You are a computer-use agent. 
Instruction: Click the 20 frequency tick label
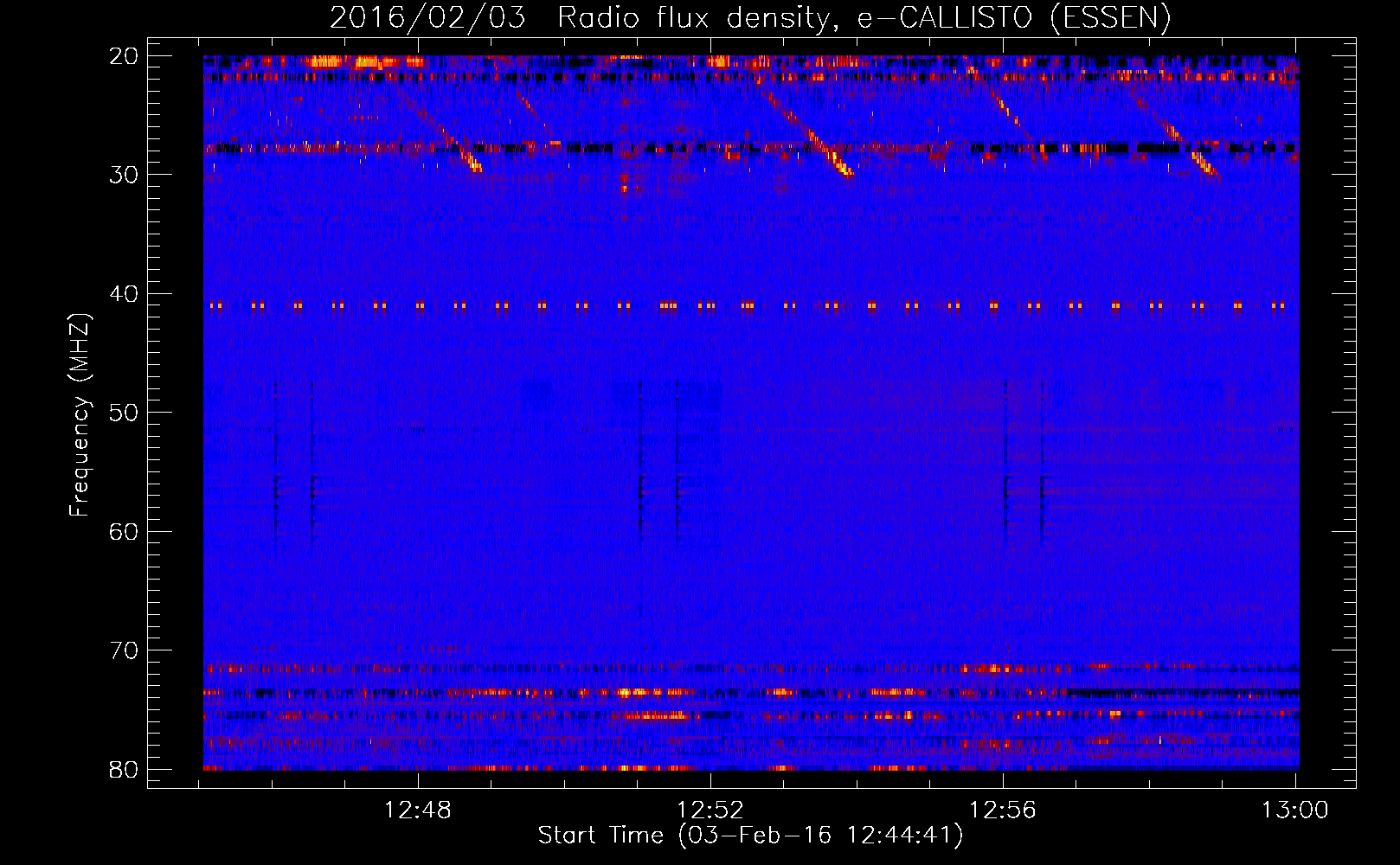[125, 56]
